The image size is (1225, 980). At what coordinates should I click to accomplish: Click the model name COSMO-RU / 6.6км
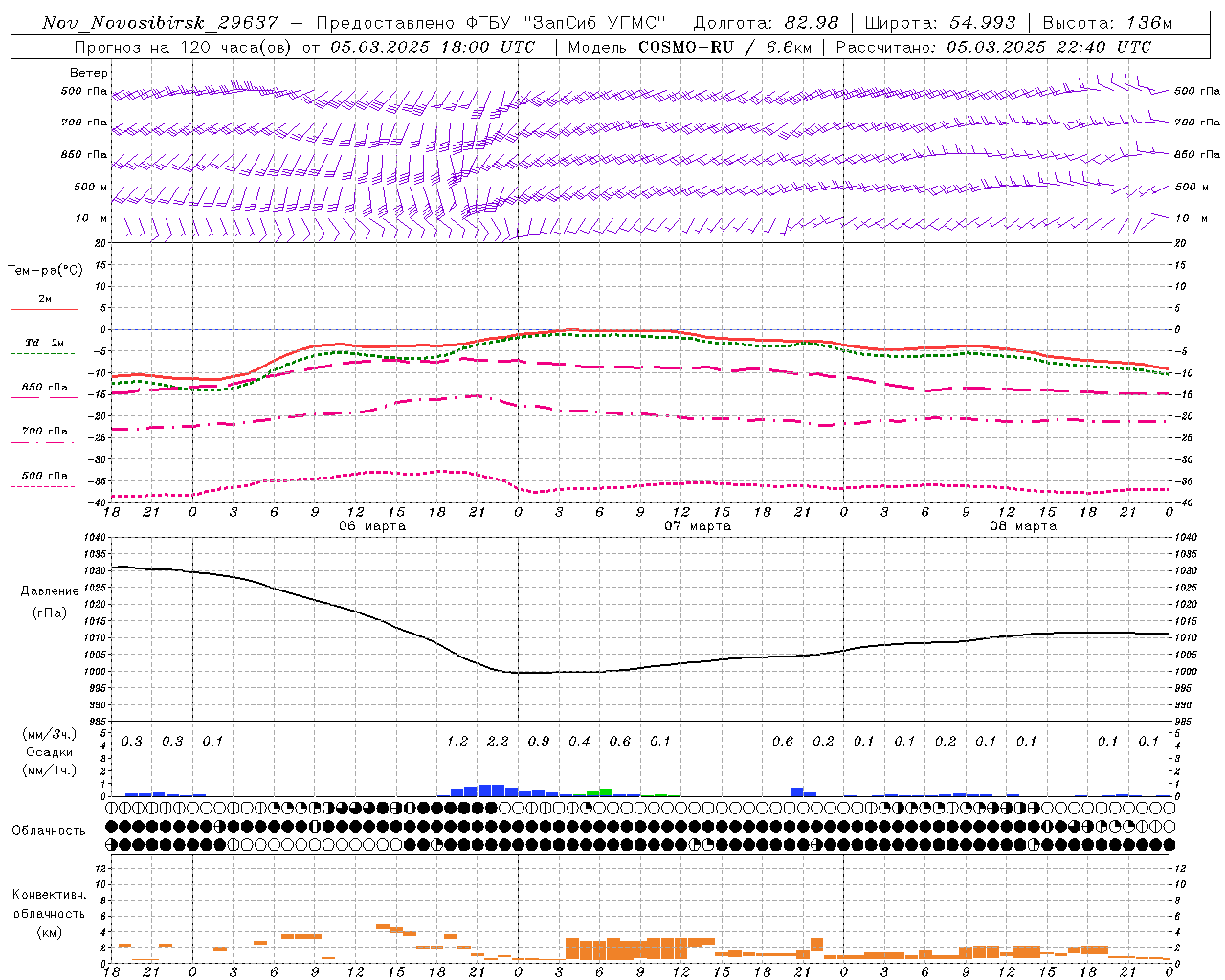tap(724, 47)
